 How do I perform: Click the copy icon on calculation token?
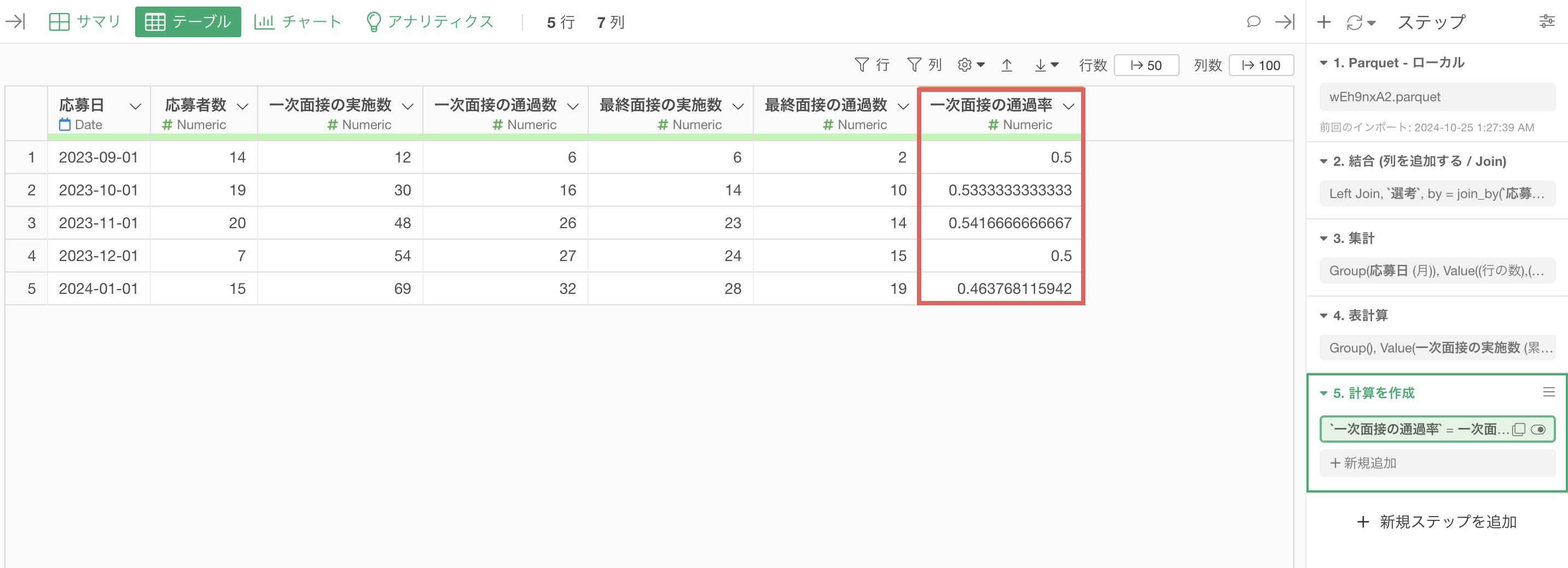point(1519,430)
